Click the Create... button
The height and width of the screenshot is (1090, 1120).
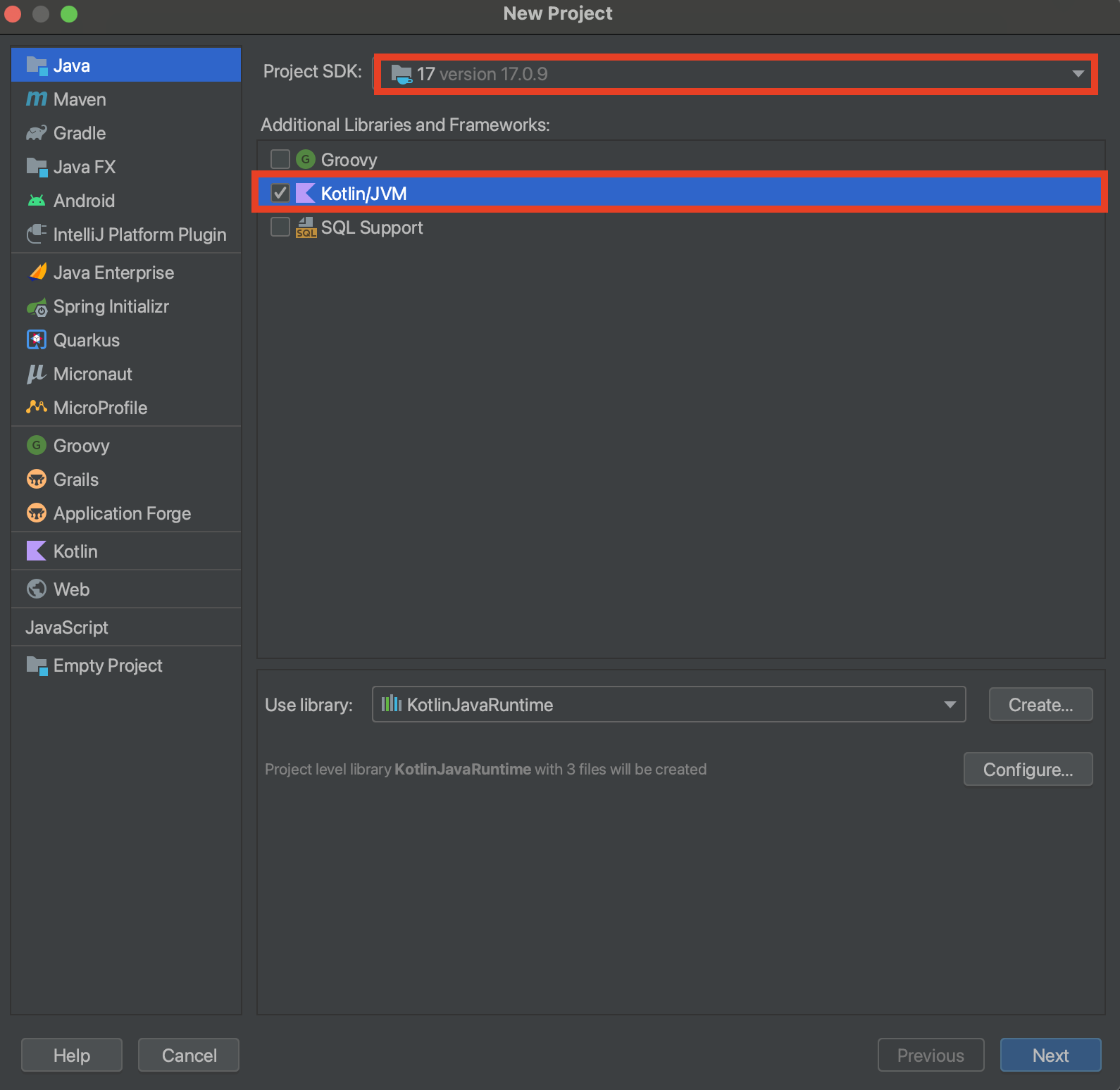coord(1040,705)
